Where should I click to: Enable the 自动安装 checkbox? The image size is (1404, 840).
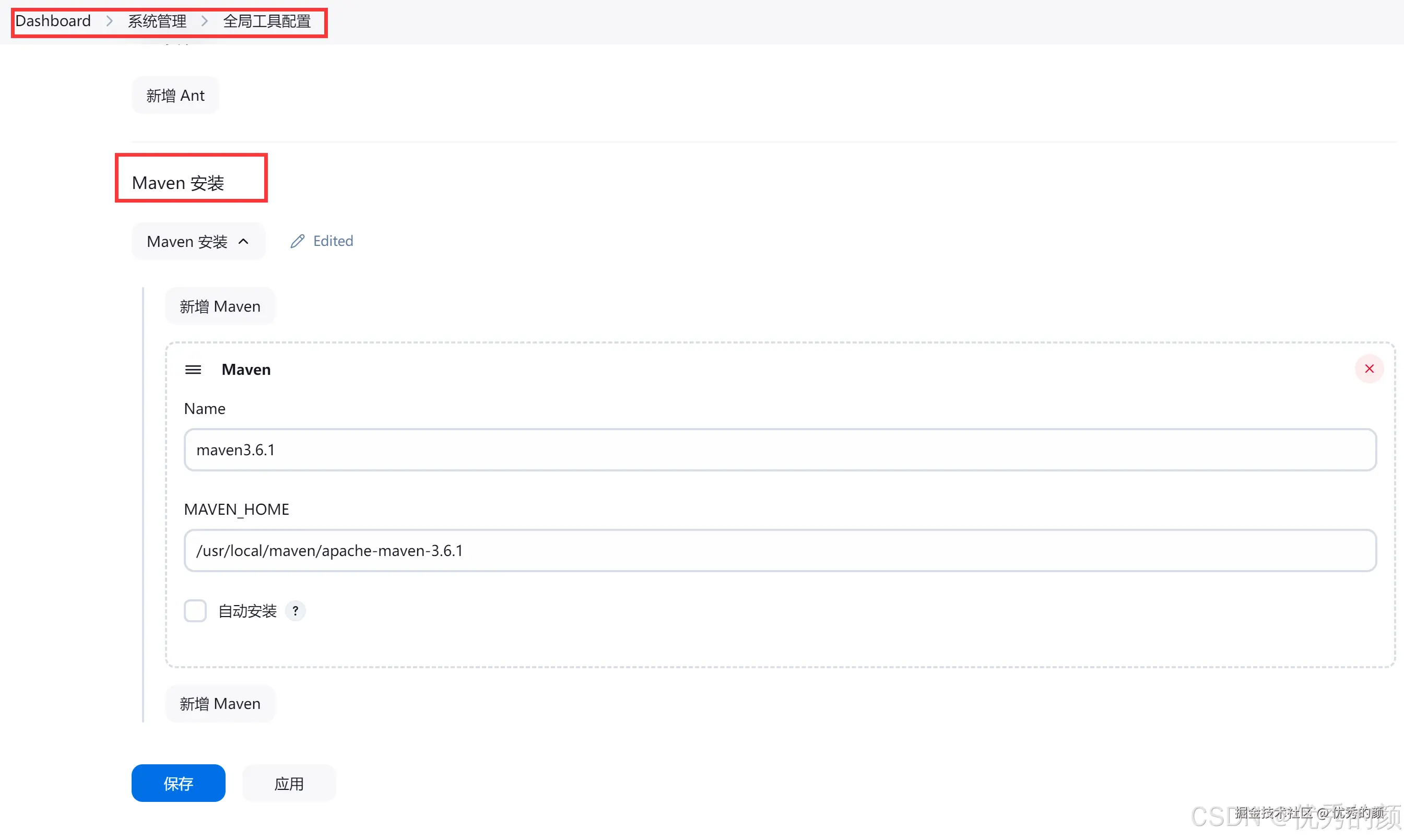[x=195, y=611]
